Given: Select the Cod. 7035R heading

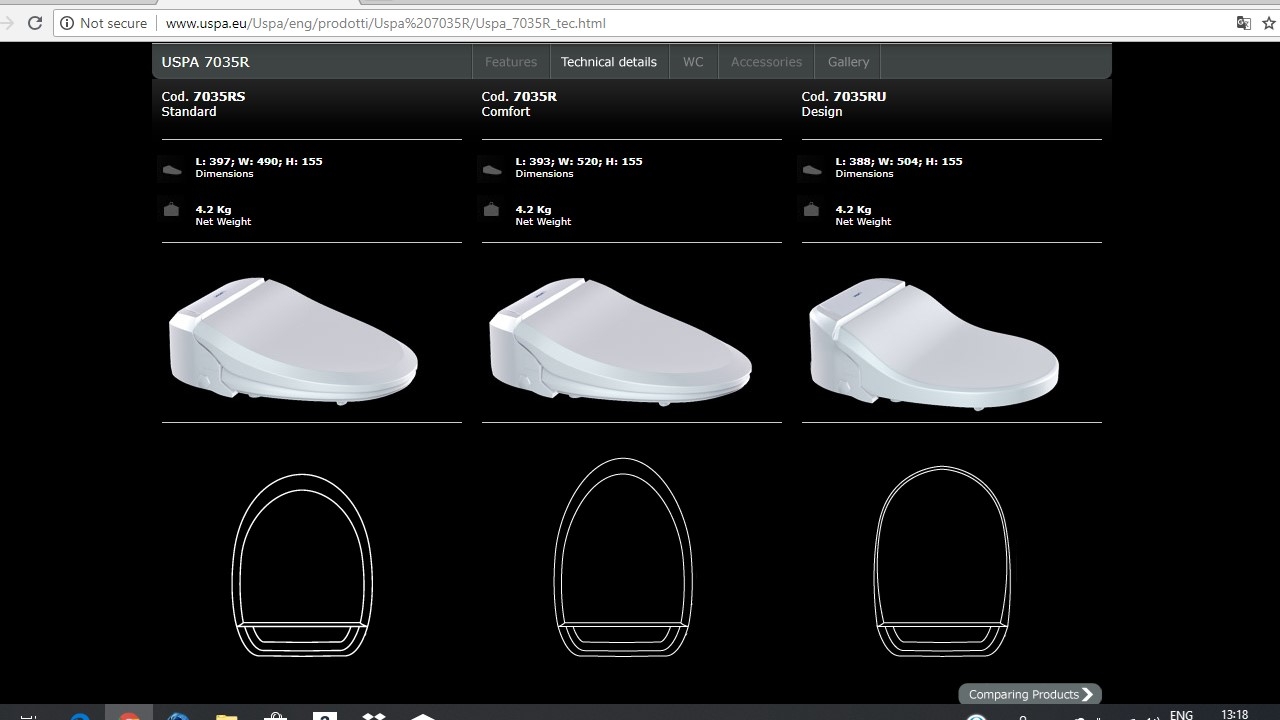Looking at the screenshot, I should point(519,96).
